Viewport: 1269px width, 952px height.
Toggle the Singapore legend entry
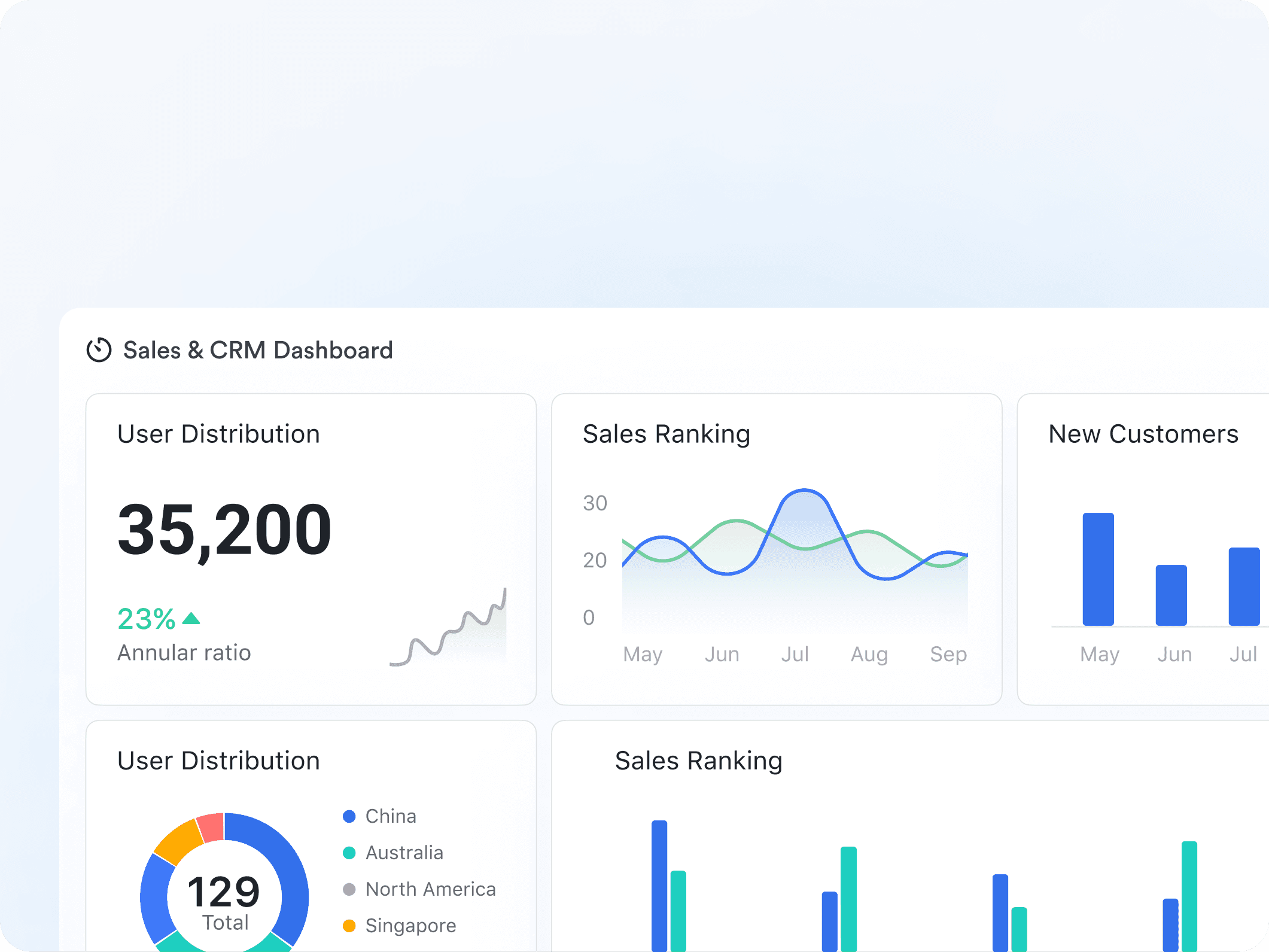click(410, 926)
